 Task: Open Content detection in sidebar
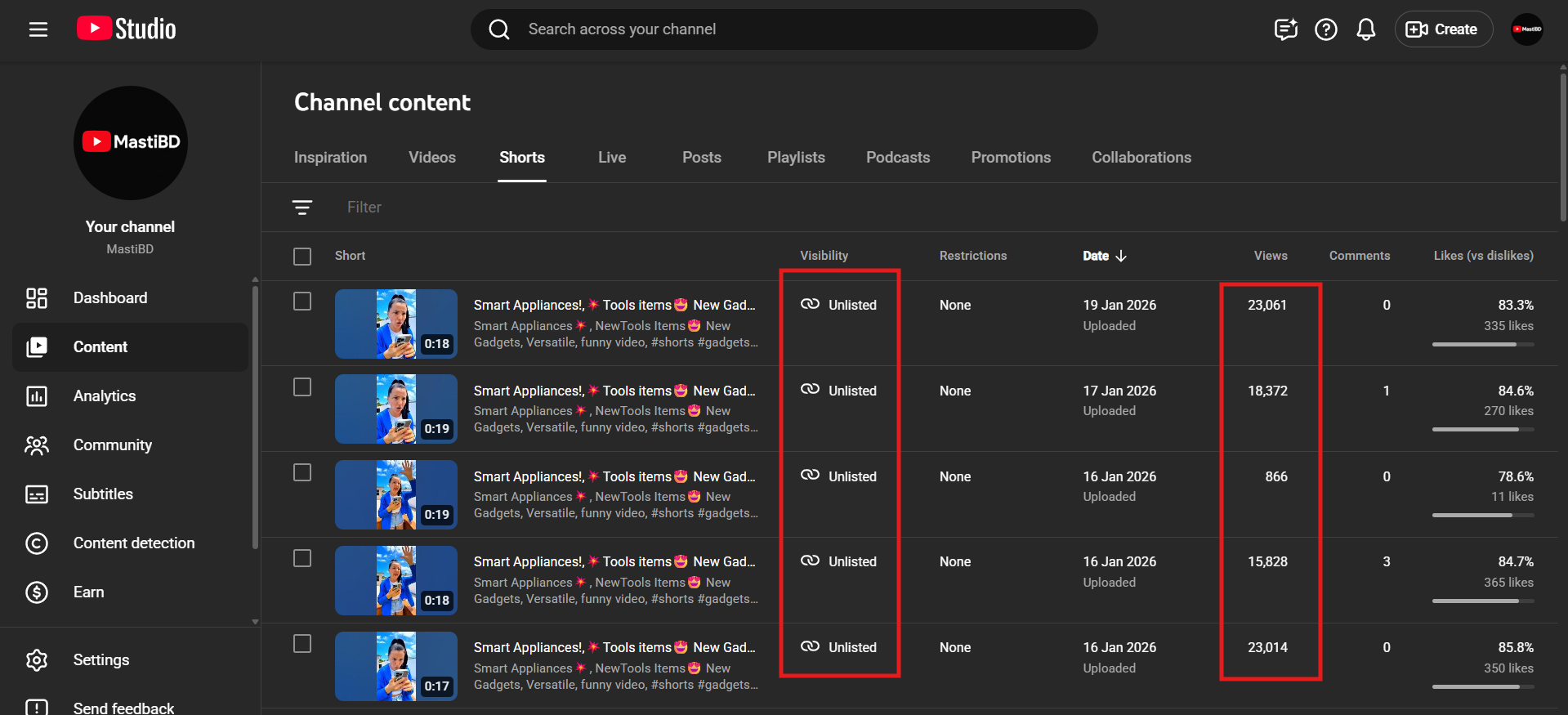[x=133, y=543]
